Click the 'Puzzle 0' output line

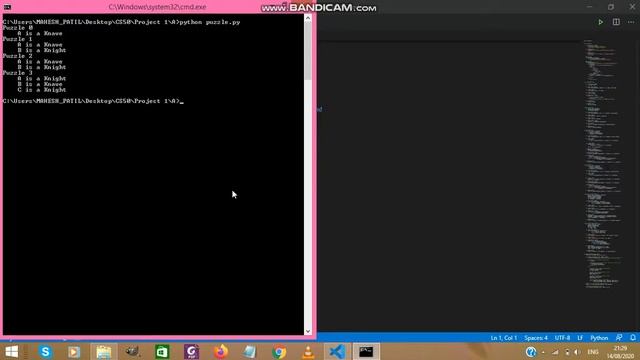(18, 28)
